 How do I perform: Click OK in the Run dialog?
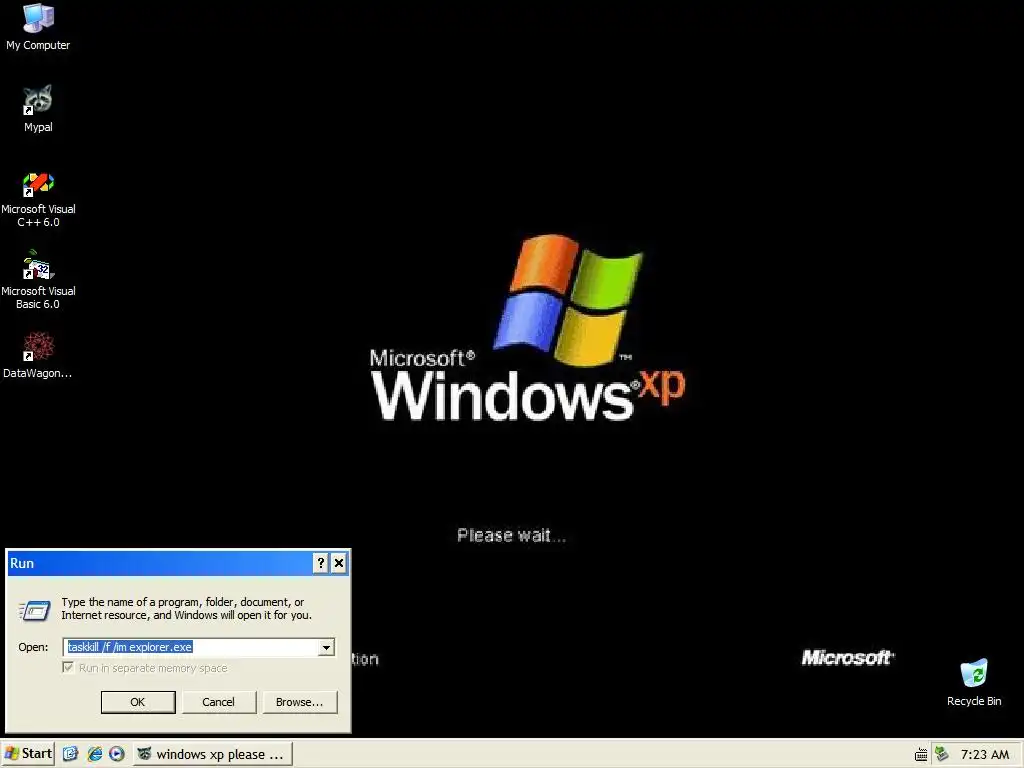[138, 702]
